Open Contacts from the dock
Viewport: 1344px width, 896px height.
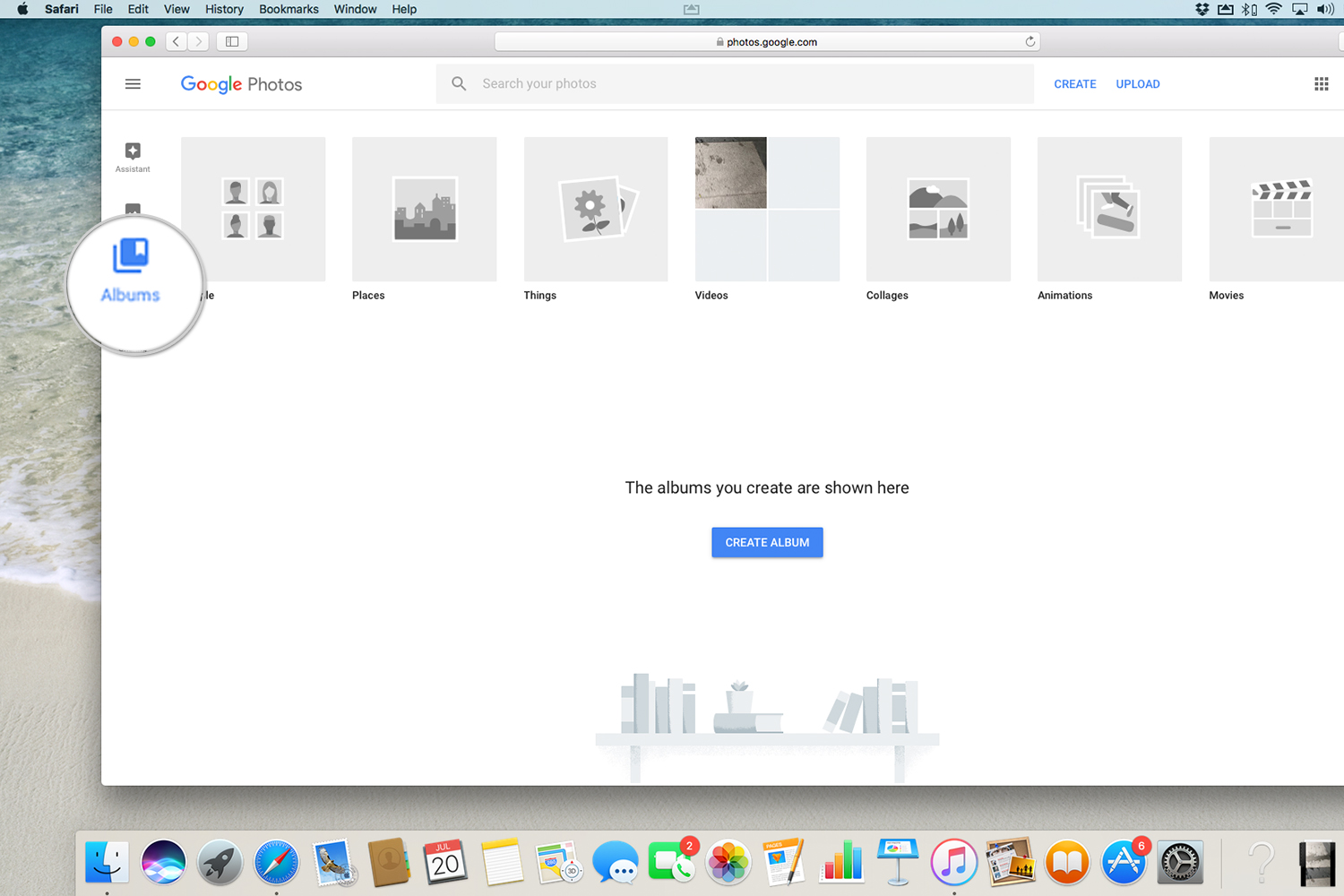[x=389, y=863]
